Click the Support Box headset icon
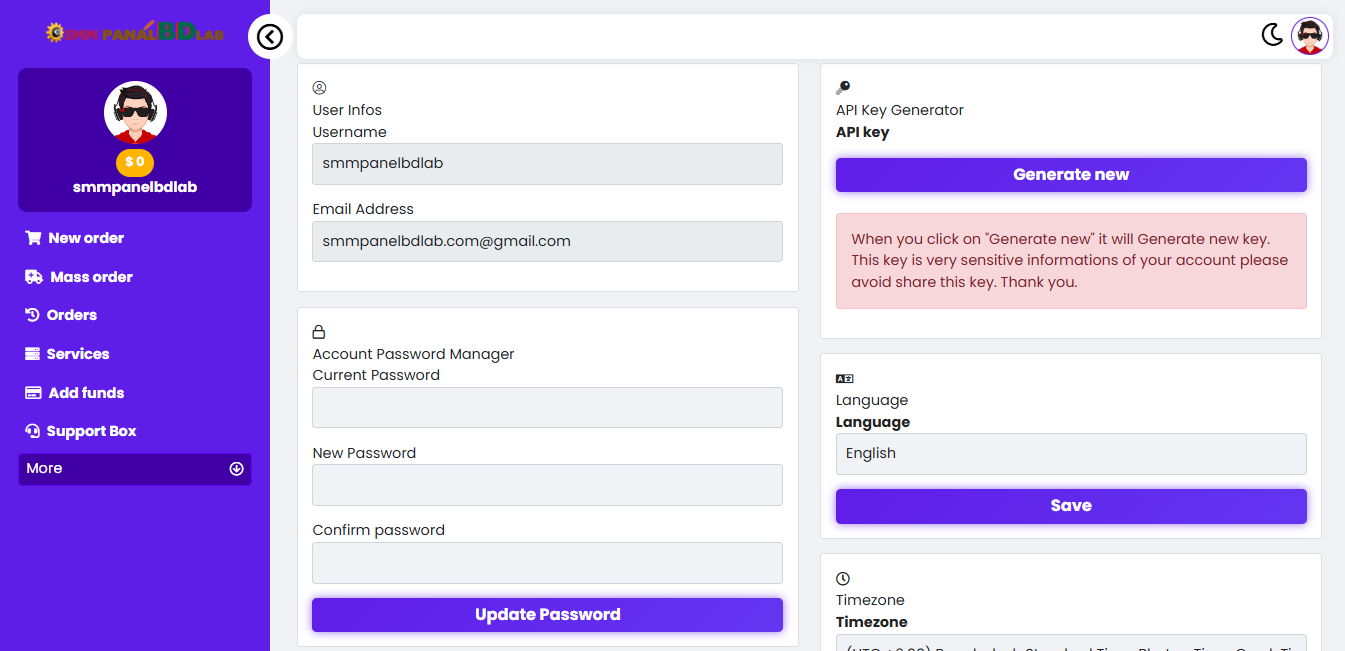 click(32, 431)
